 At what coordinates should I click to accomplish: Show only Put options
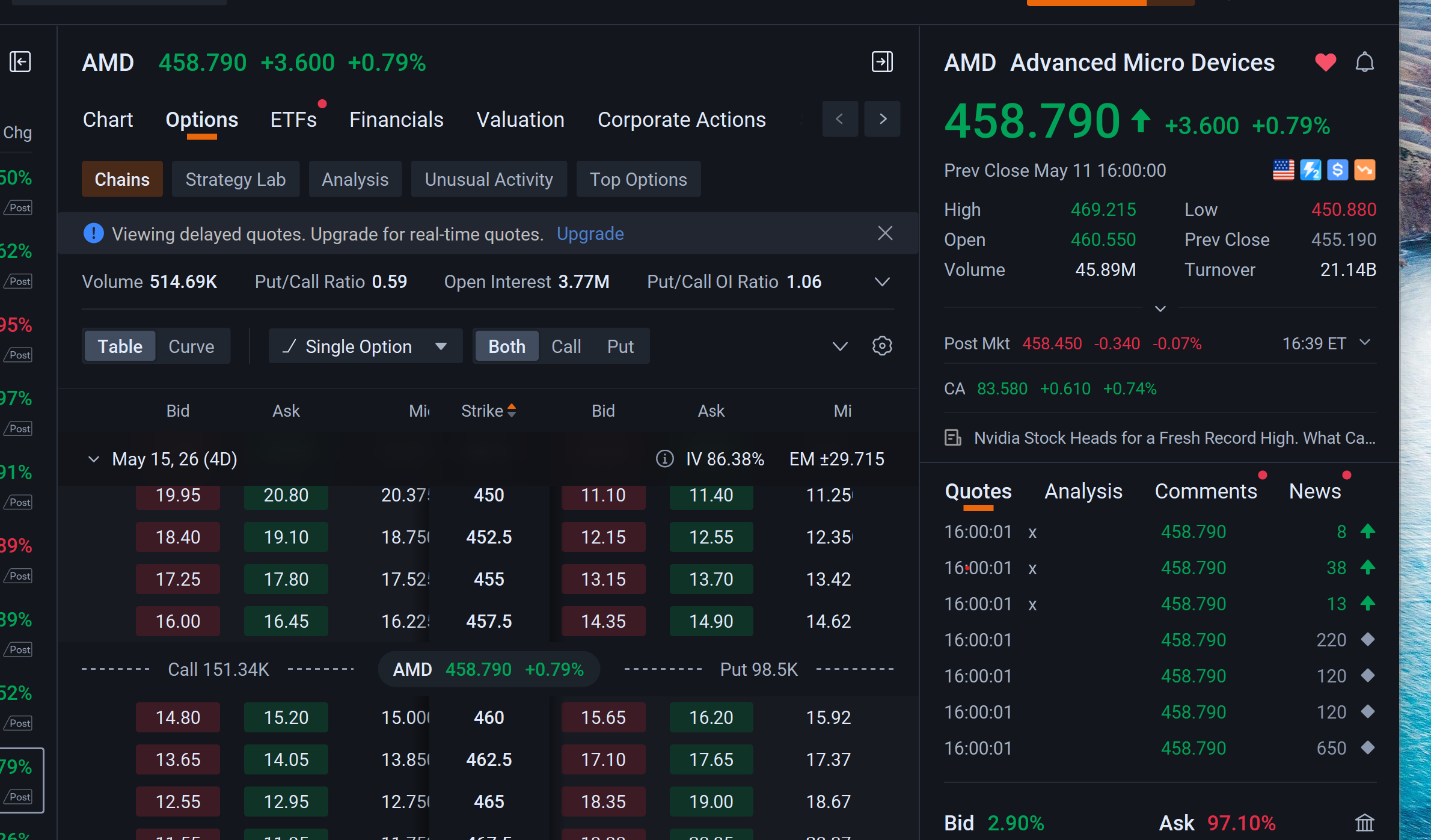[621, 346]
